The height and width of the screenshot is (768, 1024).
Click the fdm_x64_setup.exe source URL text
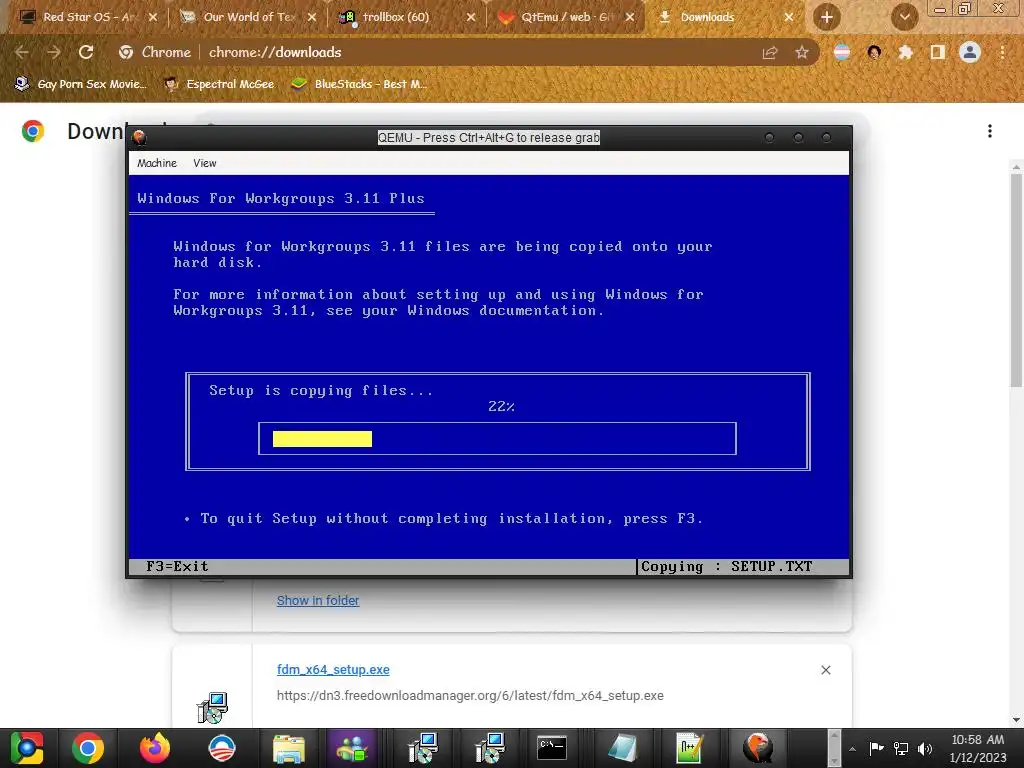470,696
